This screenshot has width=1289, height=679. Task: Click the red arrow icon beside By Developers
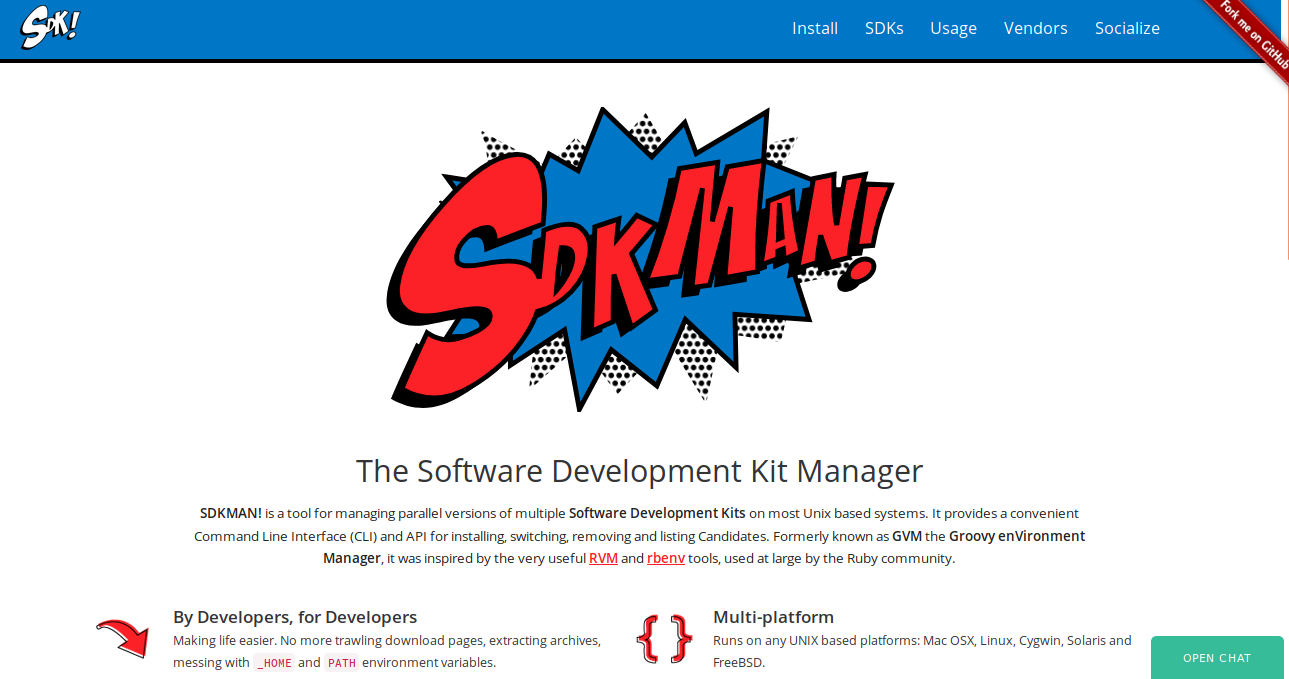pyautogui.click(x=123, y=637)
